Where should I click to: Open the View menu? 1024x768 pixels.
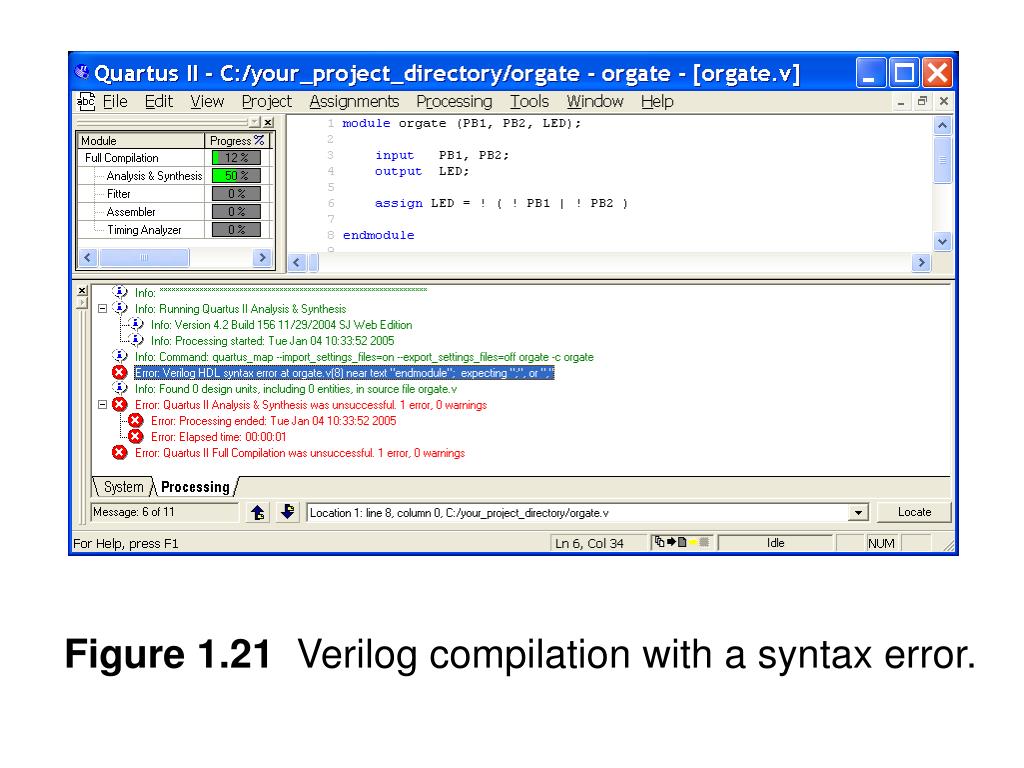[x=207, y=102]
